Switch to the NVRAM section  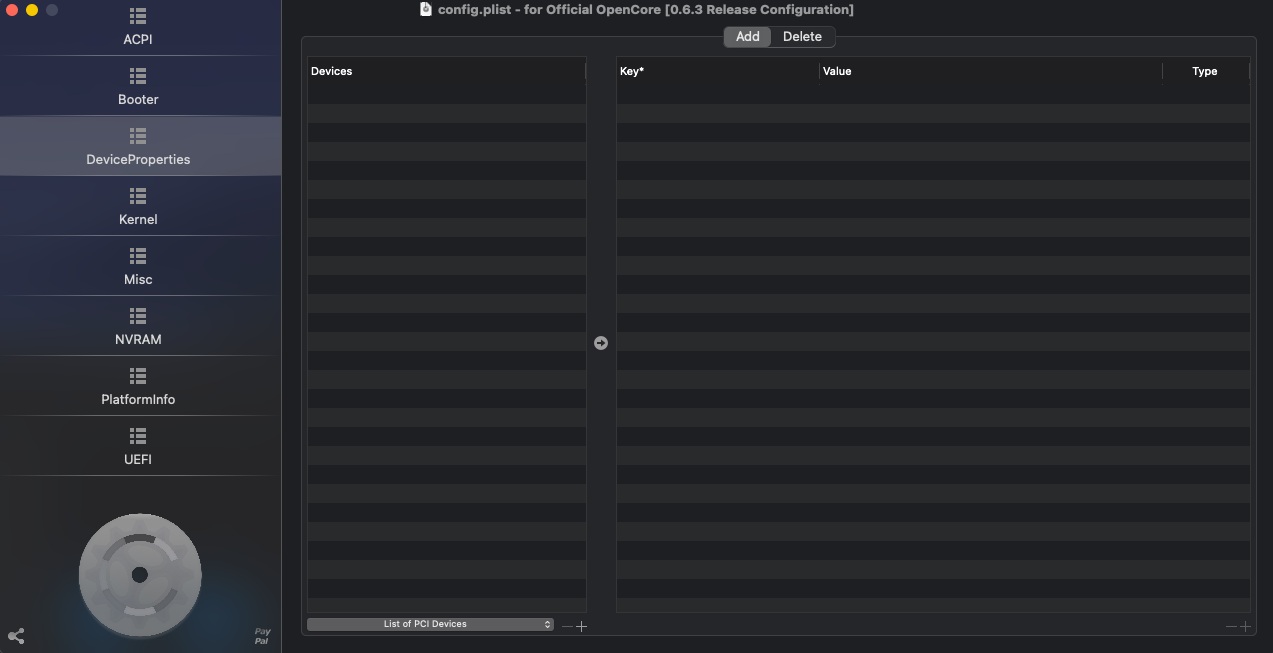point(138,328)
